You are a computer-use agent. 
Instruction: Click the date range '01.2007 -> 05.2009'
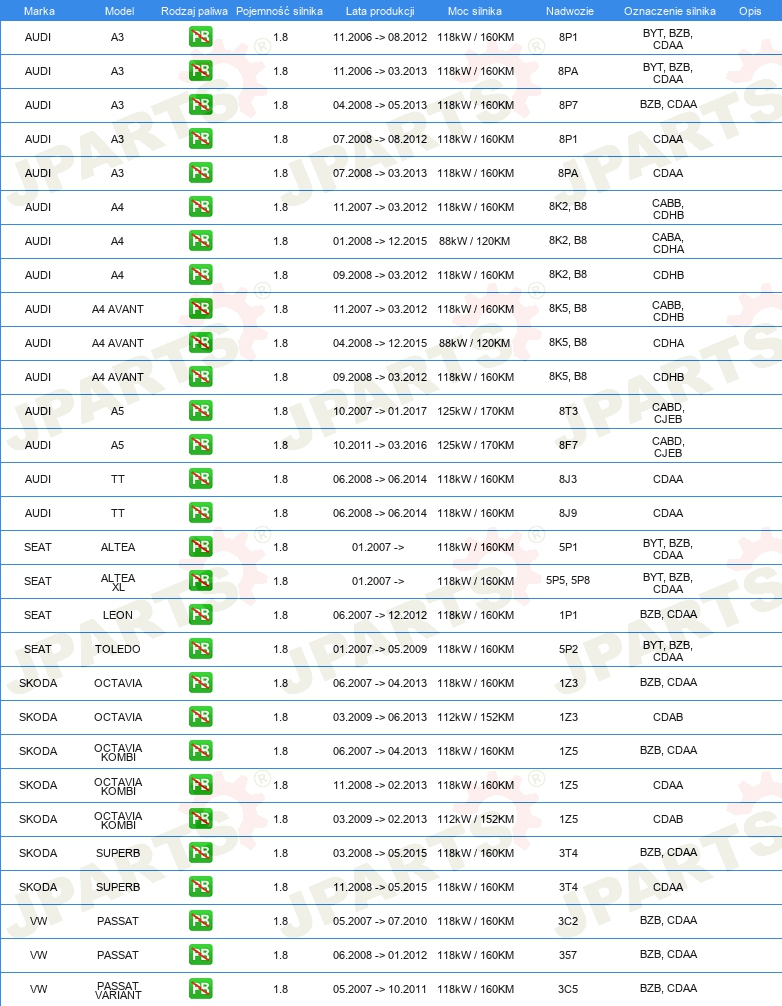tap(380, 649)
